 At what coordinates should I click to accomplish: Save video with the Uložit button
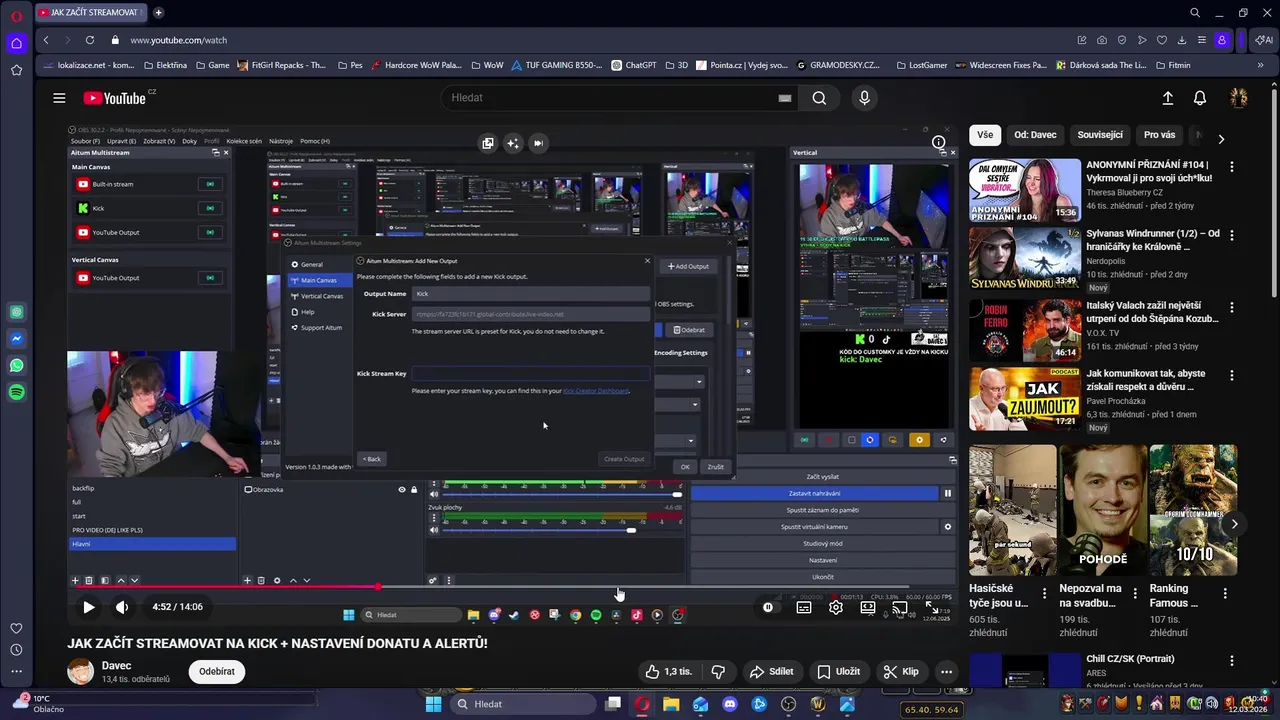point(838,672)
